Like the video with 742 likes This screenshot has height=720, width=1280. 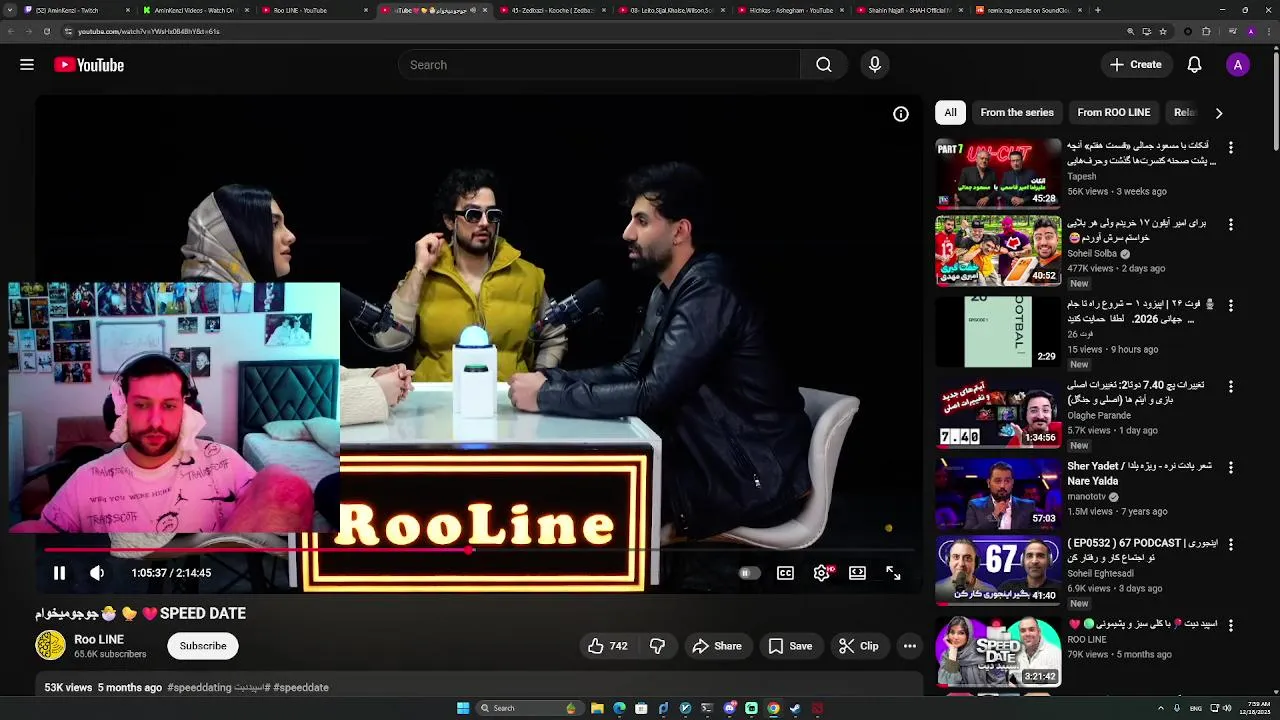tap(607, 646)
